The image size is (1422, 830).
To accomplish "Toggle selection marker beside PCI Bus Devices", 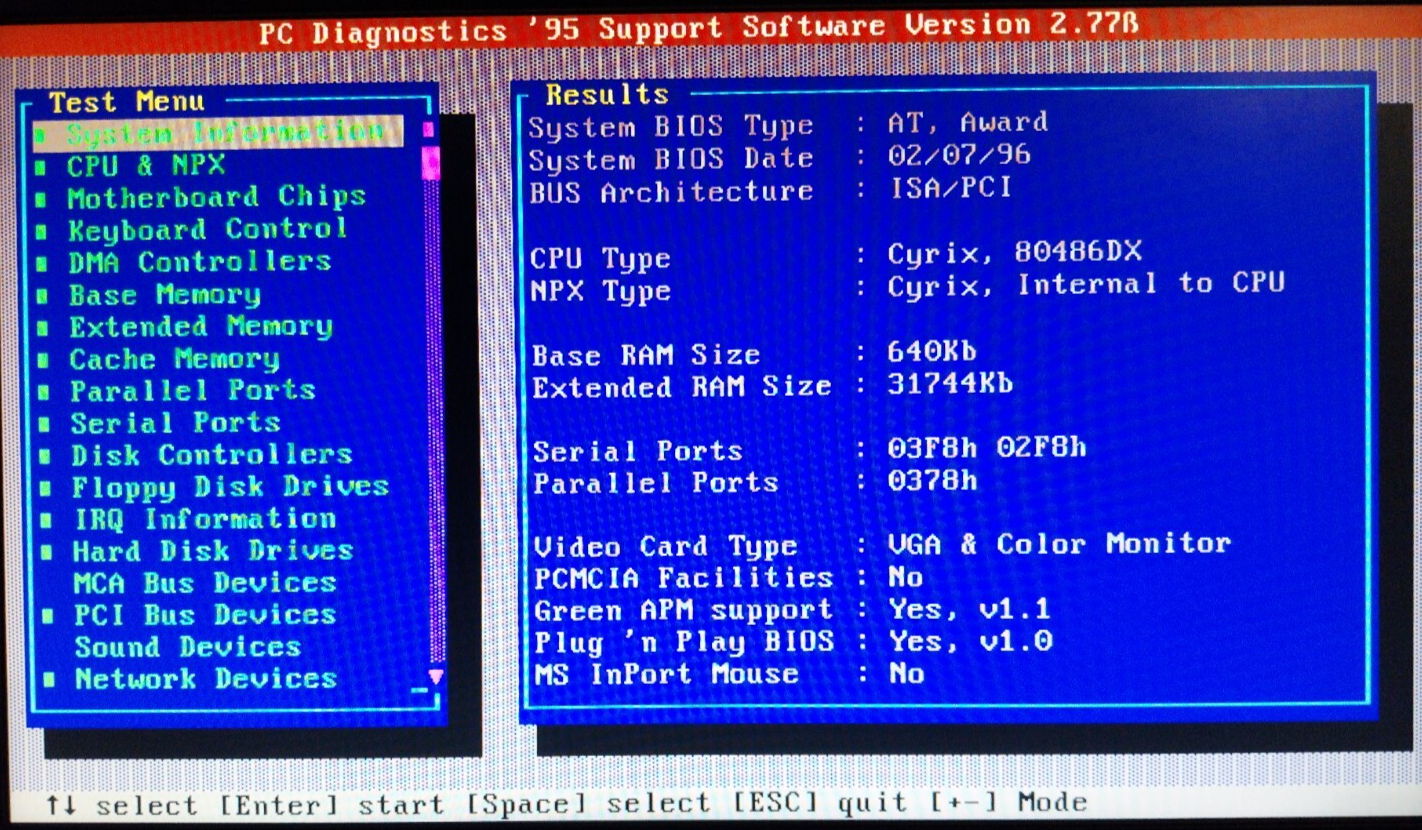I will [47, 617].
